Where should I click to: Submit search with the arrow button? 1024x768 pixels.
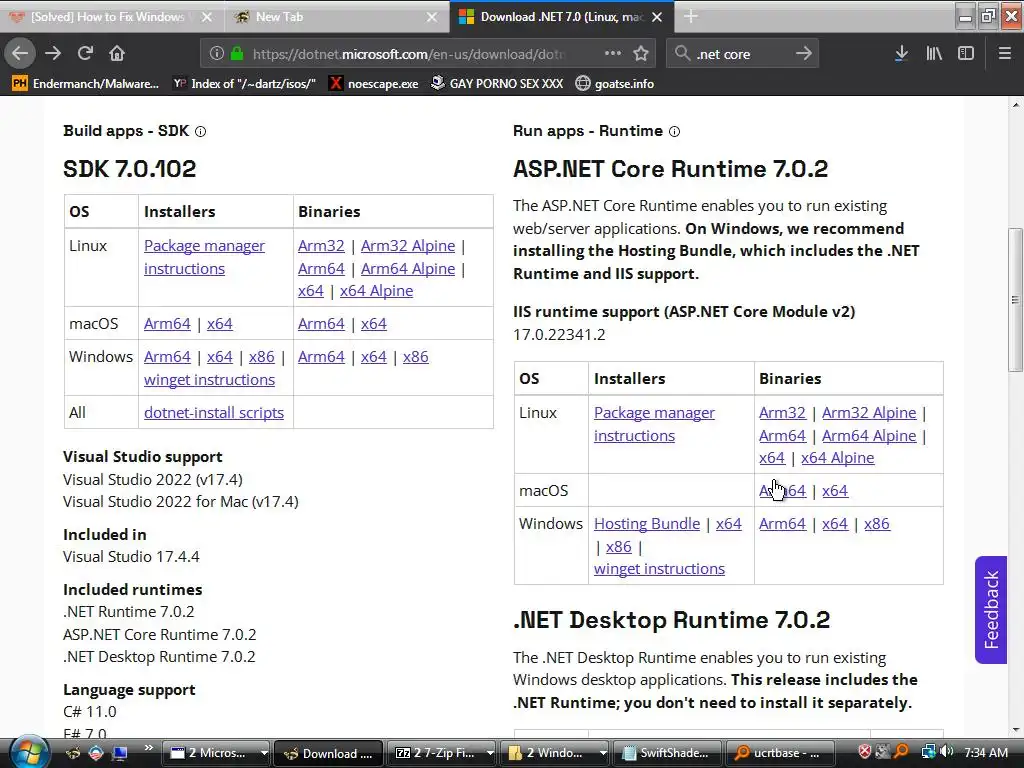(x=804, y=54)
